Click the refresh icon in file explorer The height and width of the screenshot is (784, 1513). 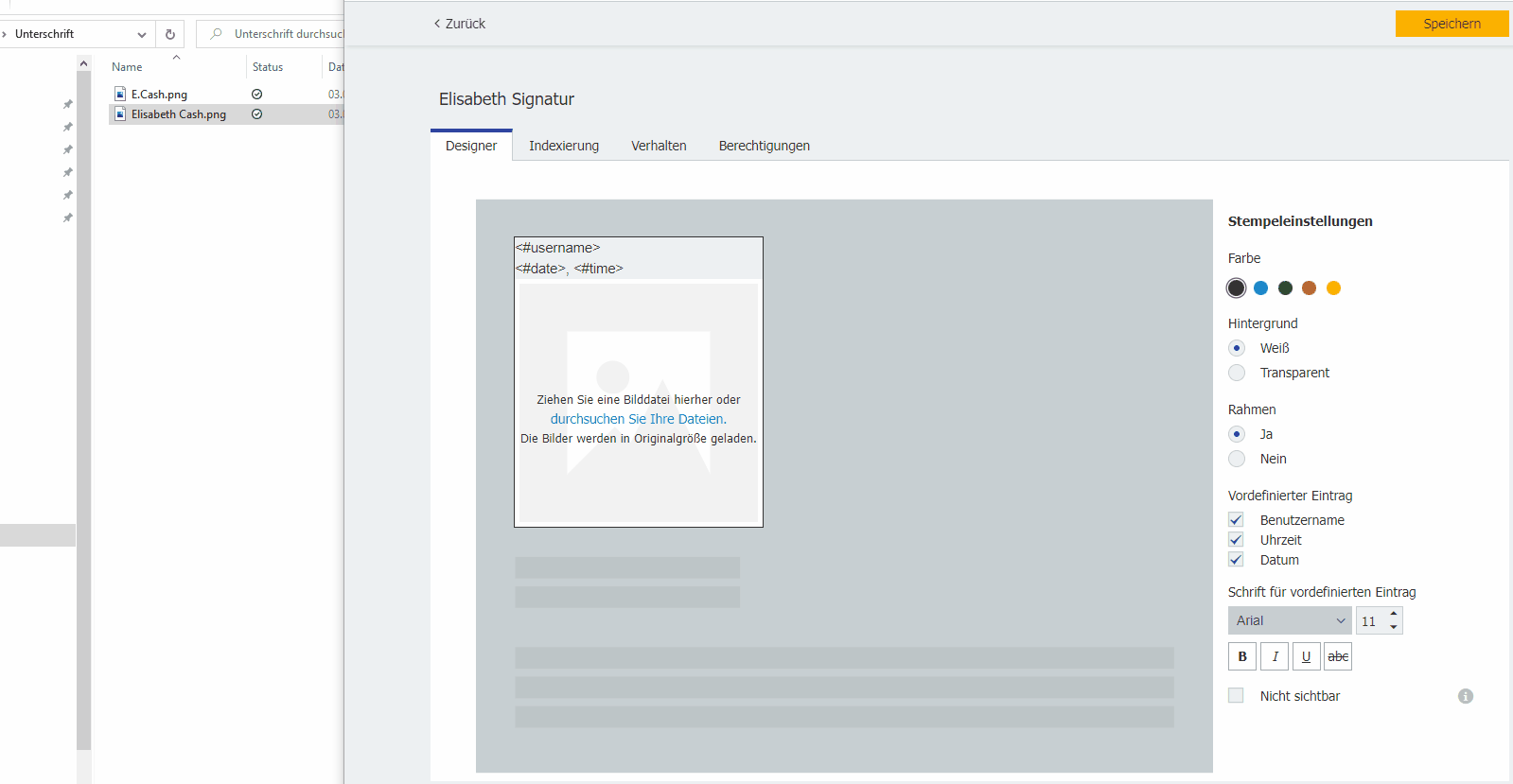click(170, 34)
